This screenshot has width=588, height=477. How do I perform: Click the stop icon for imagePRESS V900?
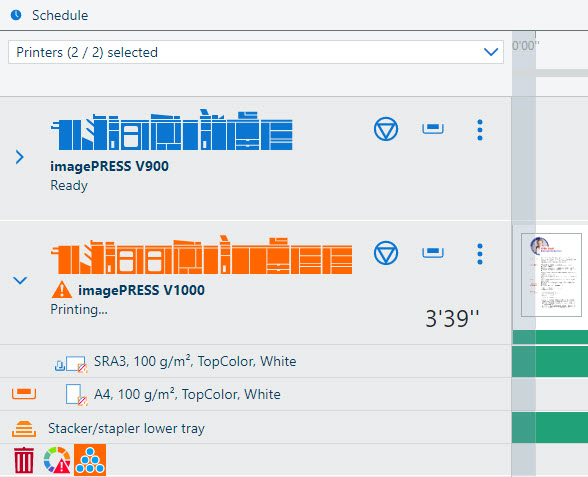point(386,129)
